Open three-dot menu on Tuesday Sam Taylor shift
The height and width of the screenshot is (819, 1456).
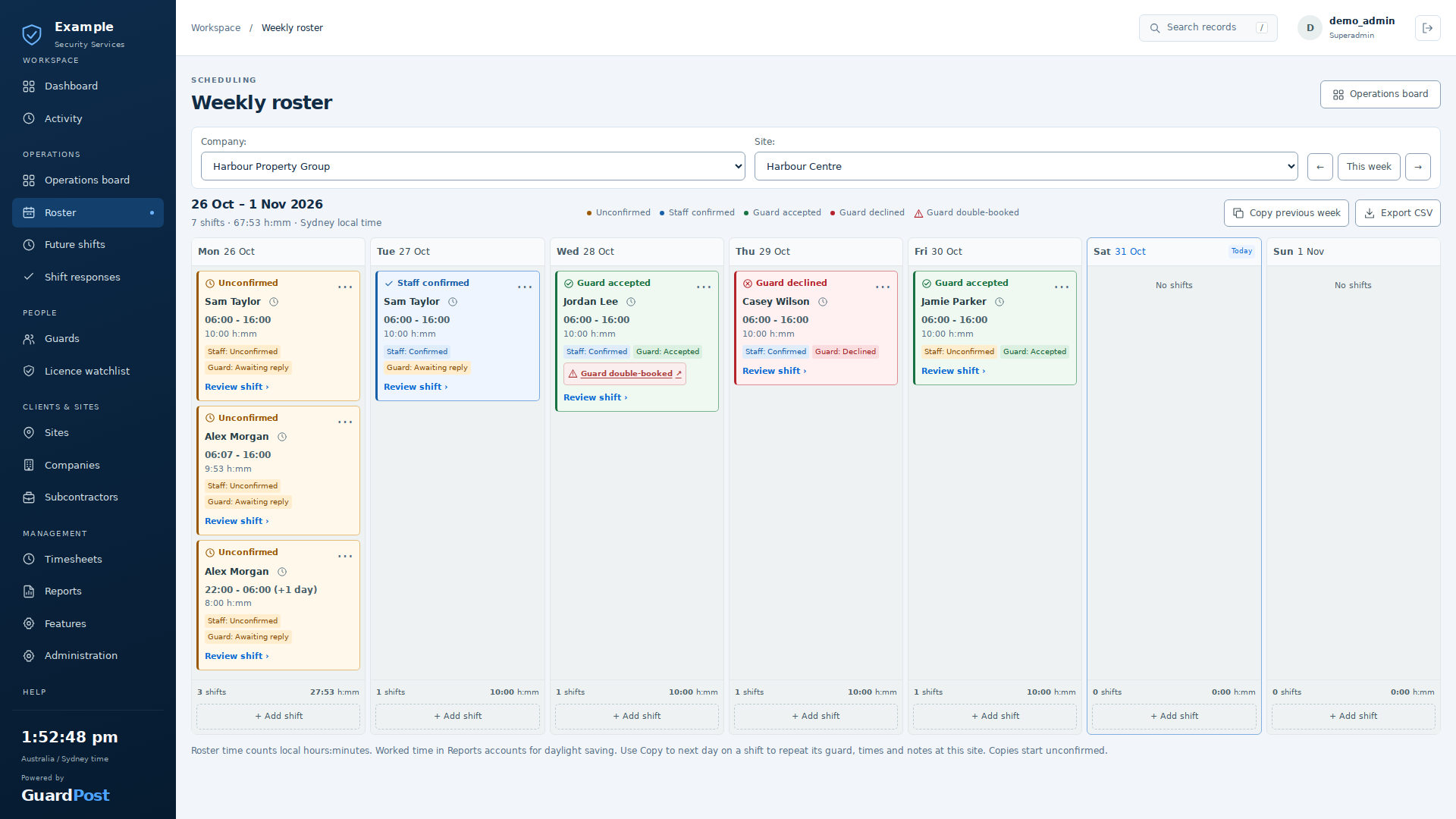pyautogui.click(x=525, y=287)
